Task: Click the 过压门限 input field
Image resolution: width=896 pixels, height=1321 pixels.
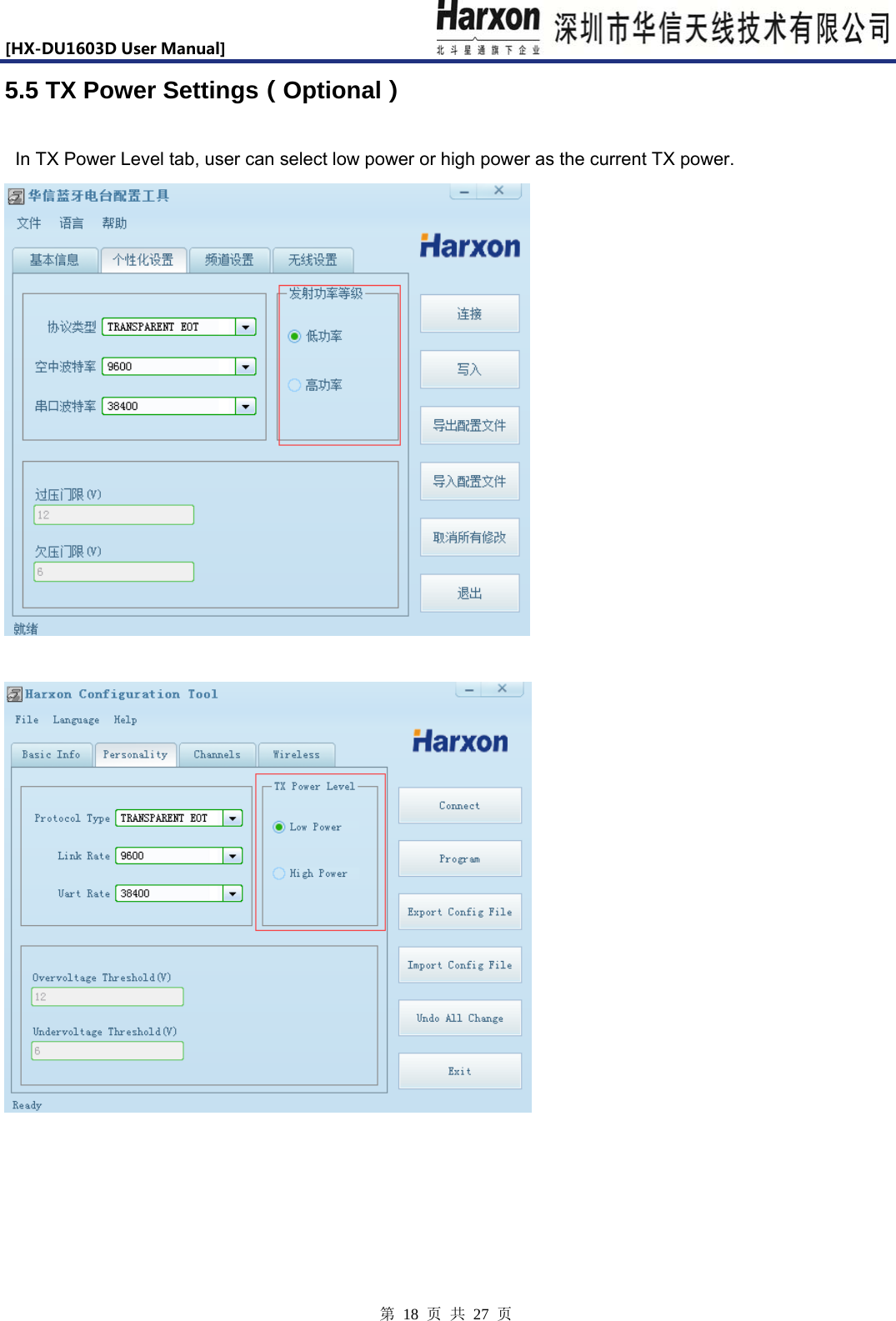Action: click(x=114, y=515)
